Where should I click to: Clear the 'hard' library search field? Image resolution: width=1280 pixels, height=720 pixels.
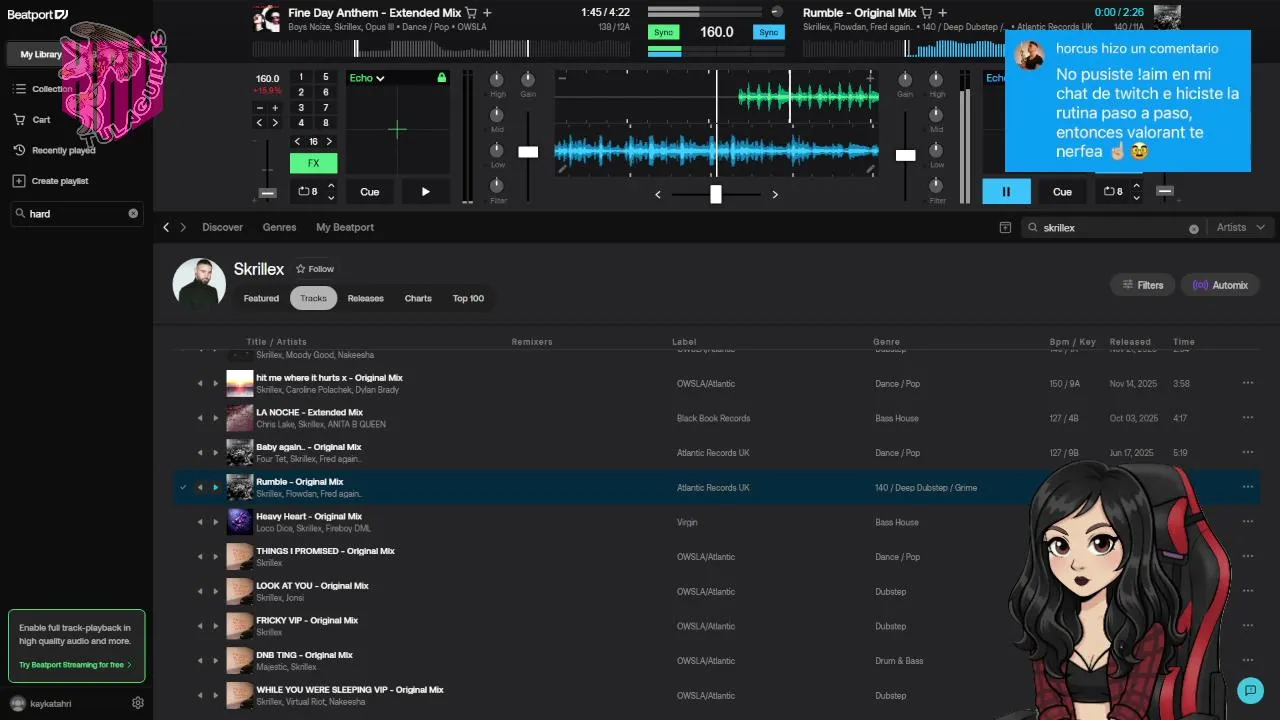(x=133, y=214)
